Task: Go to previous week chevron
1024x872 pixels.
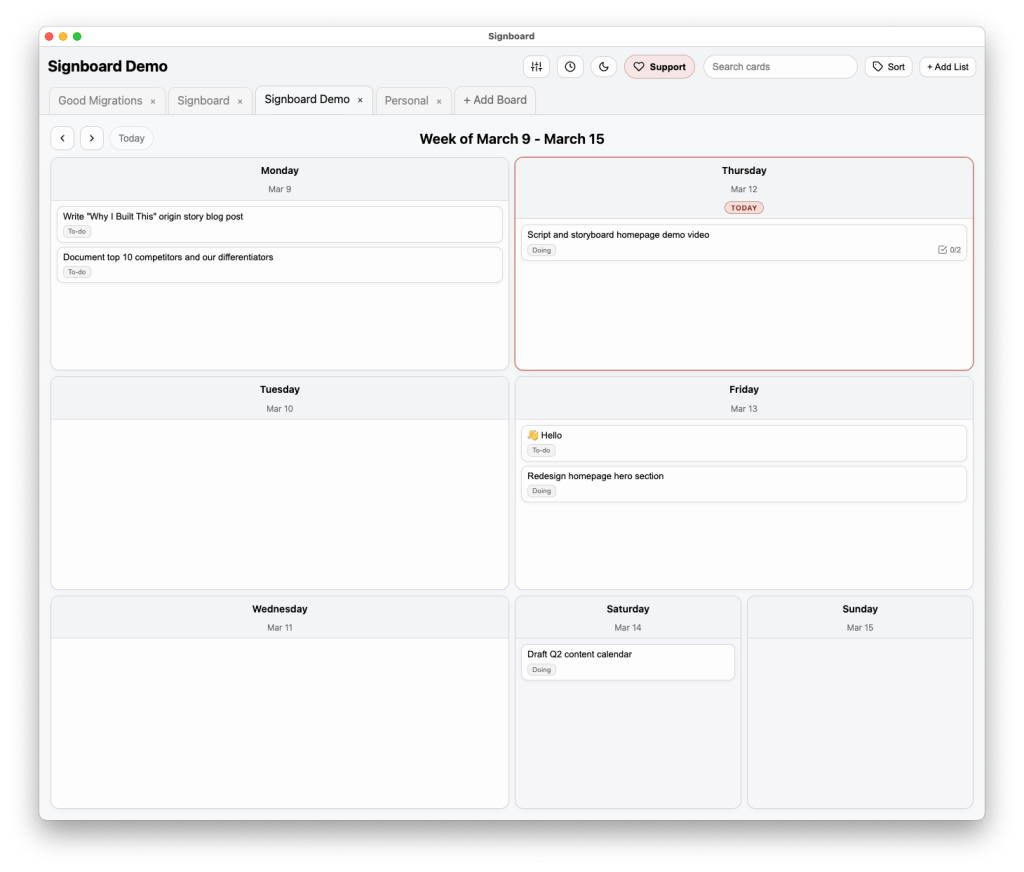Action: pyautogui.click(x=63, y=138)
